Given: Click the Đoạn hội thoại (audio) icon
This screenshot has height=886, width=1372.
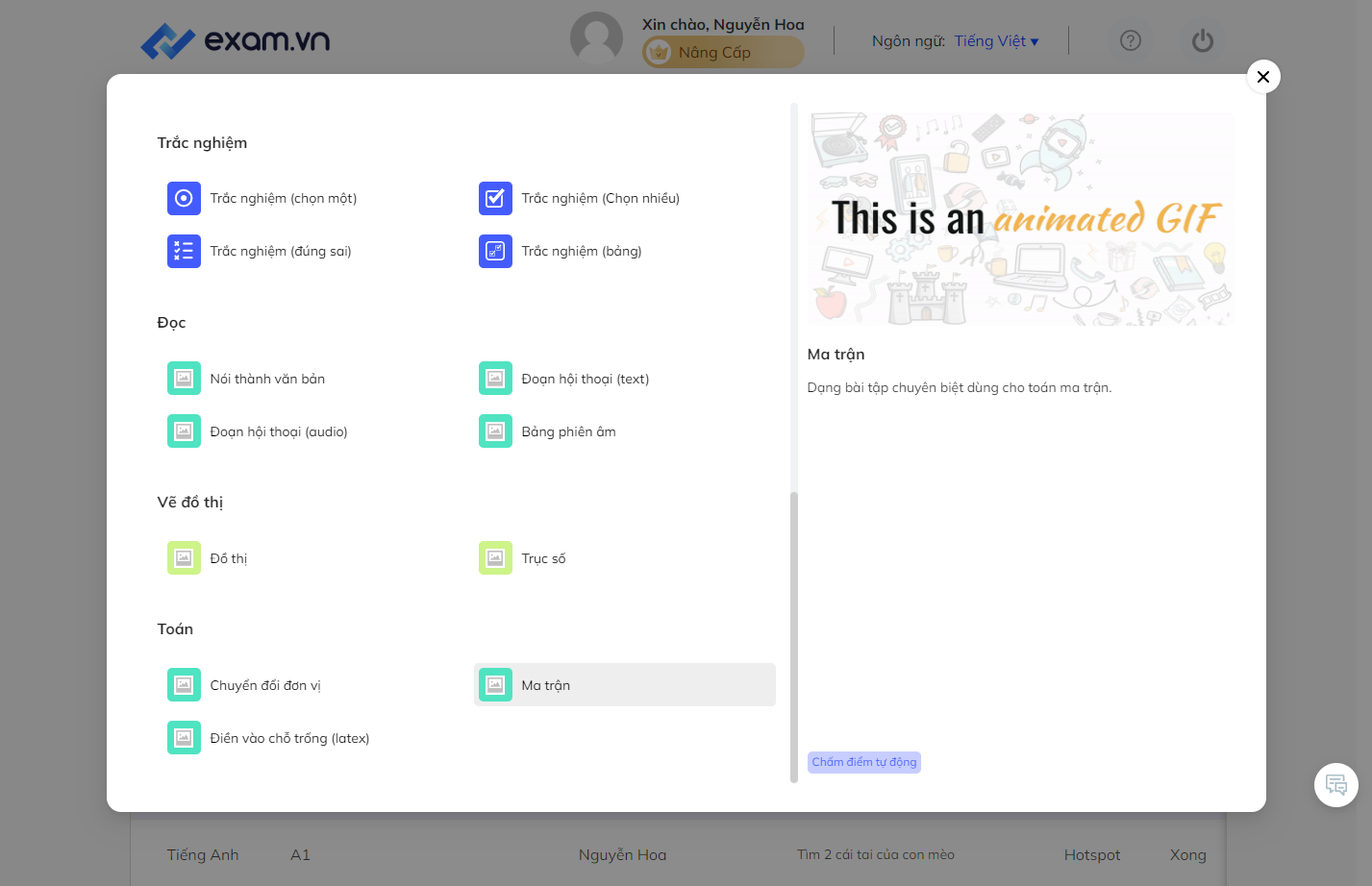Looking at the screenshot, I should 184,431.
